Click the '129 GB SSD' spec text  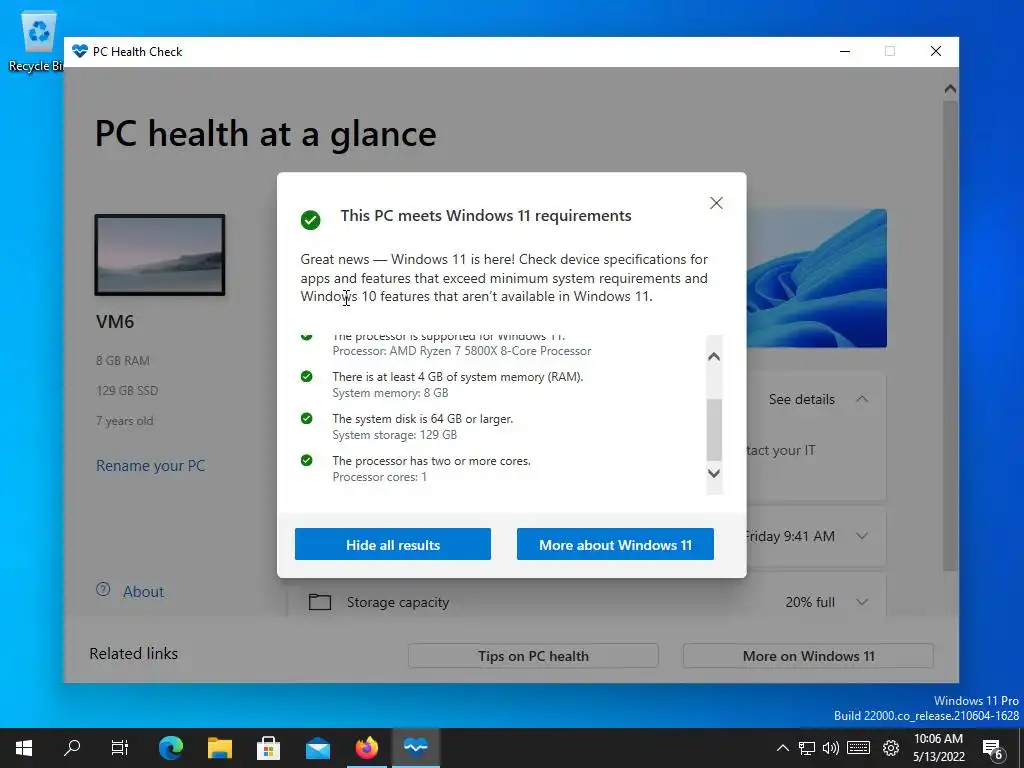pos(127,391)
